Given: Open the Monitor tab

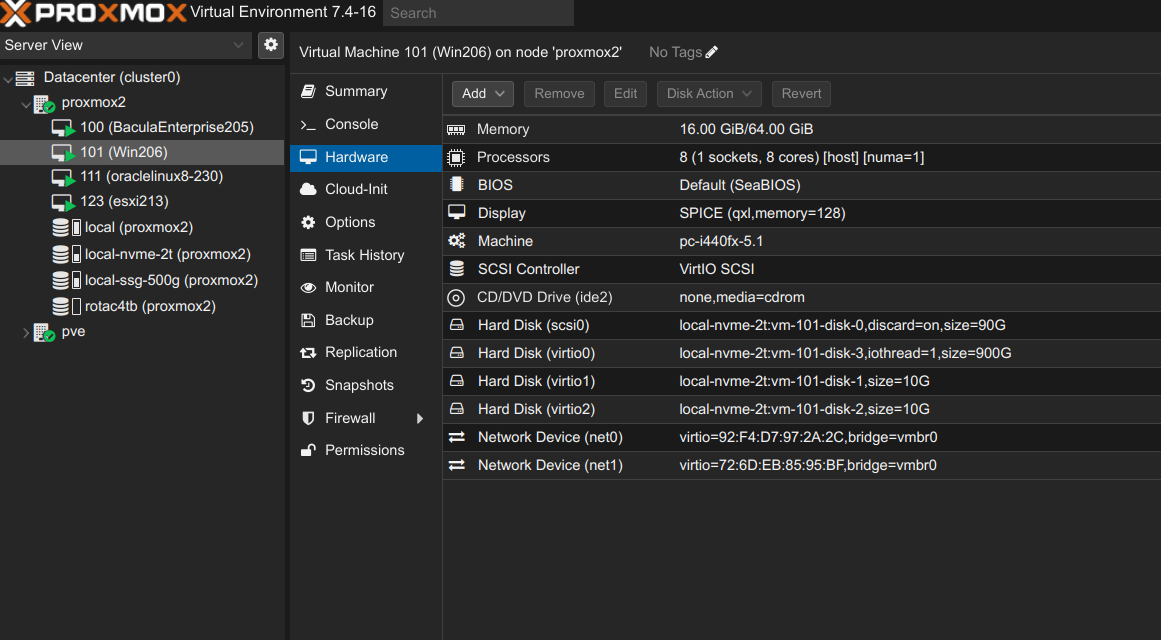Looking at the screenshot, I should pos(366,287).
